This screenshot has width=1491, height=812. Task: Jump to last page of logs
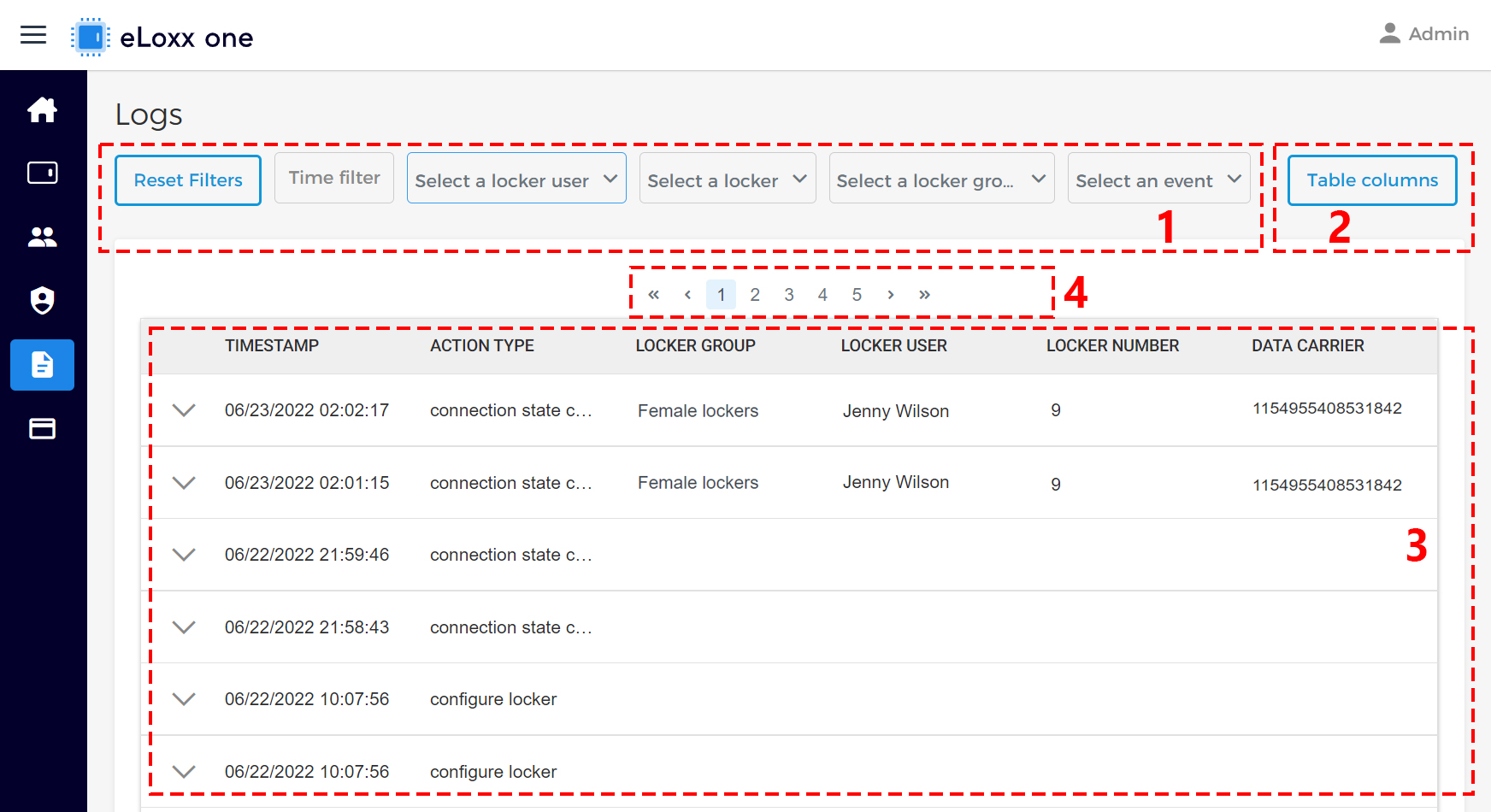point(924,294)
